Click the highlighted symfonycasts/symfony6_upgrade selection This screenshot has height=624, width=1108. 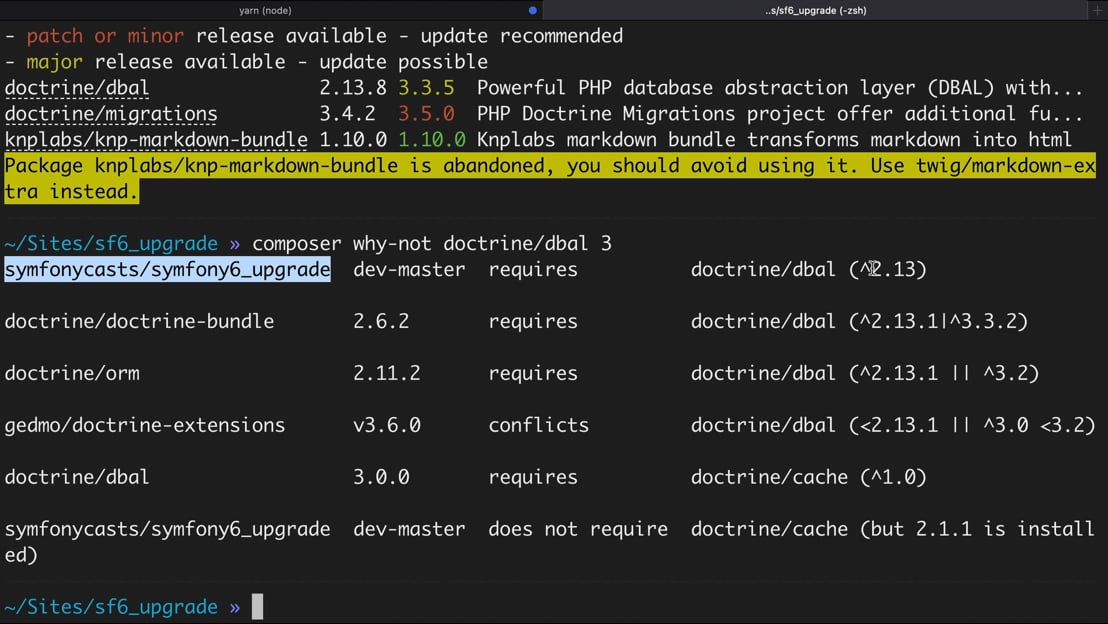coord(167,270)
